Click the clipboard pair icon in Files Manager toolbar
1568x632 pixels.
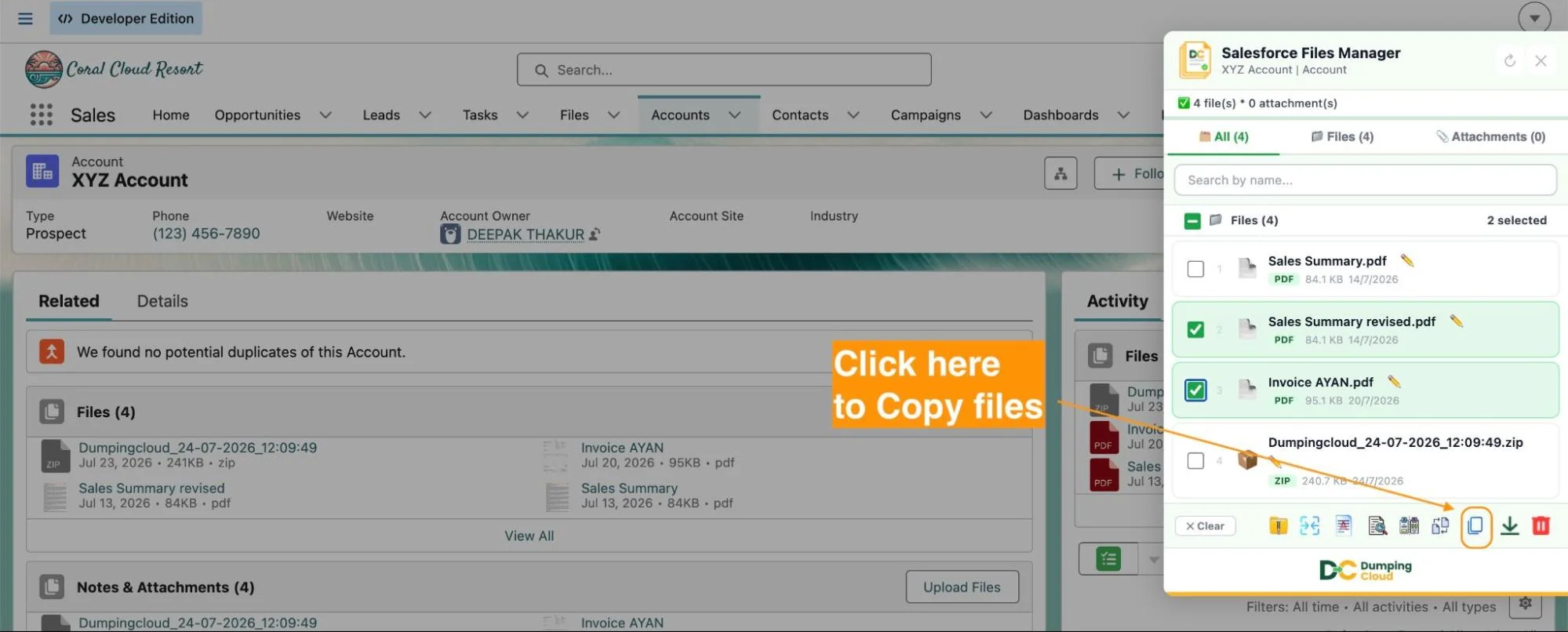pos(1409,526)
